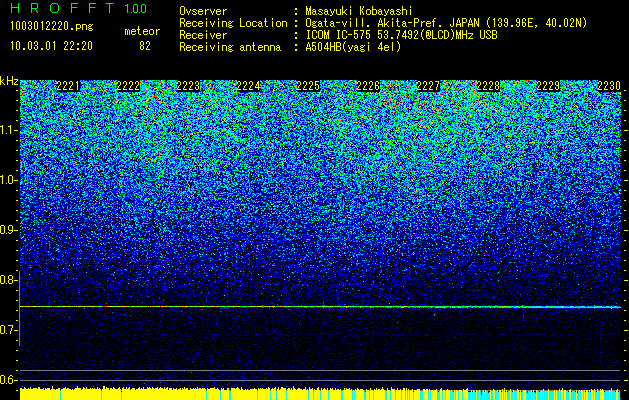
Task: Click the 0.7 frequency axis label
Action: (x=8, y=330)
